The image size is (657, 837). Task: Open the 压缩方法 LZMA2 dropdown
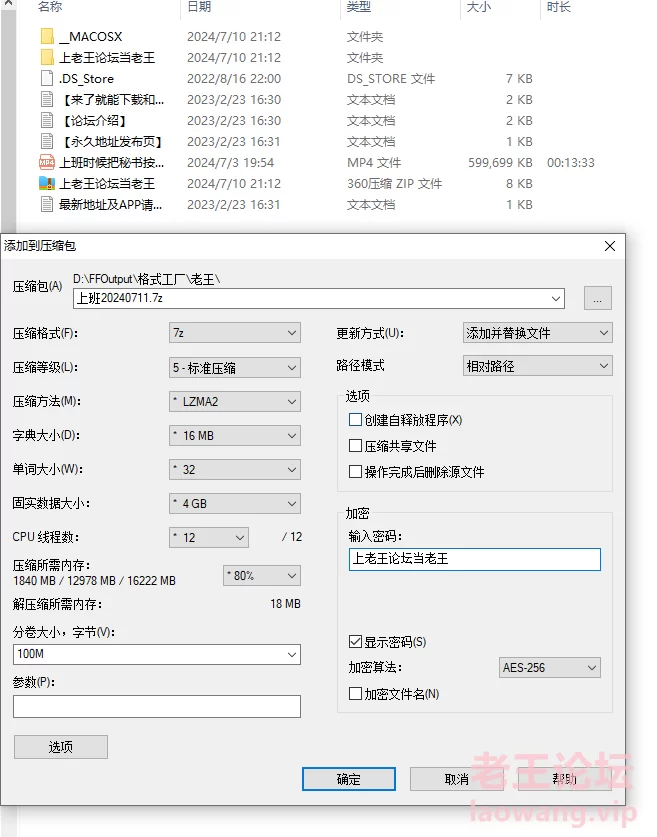[235, 401]
